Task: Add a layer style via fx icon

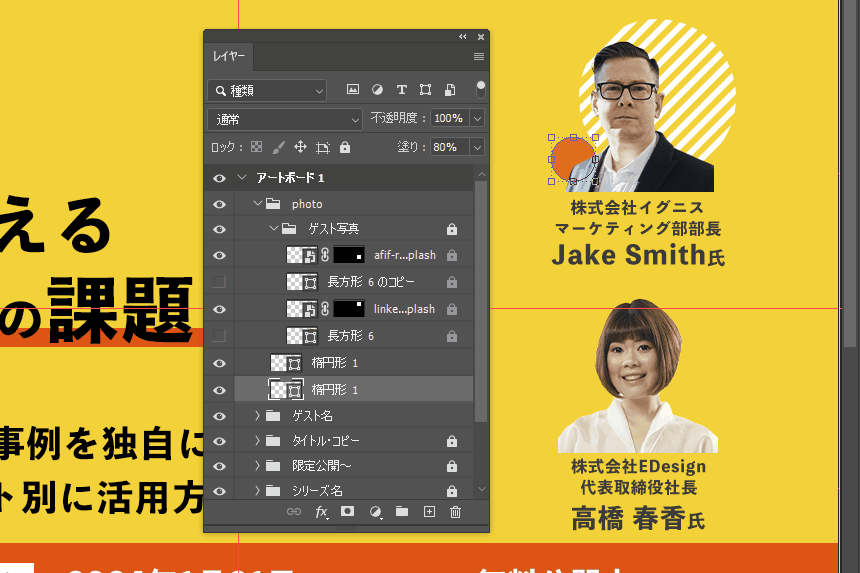Action: click(x=321, y=512)
